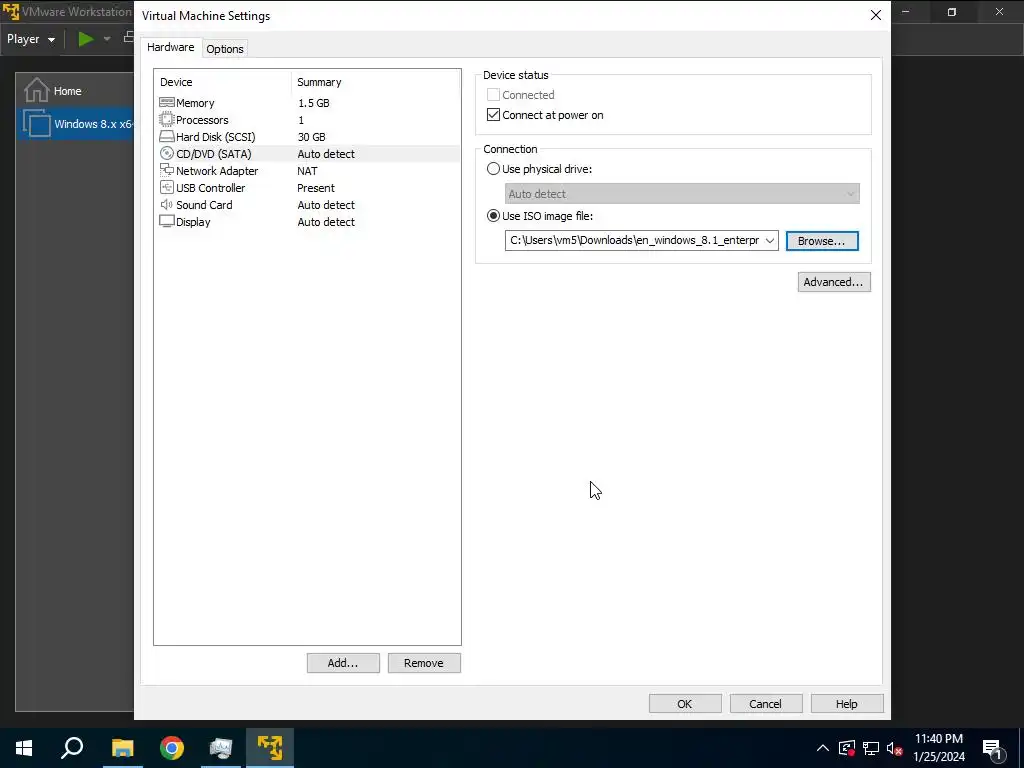Click the NAT network summary value

[307, 171]
